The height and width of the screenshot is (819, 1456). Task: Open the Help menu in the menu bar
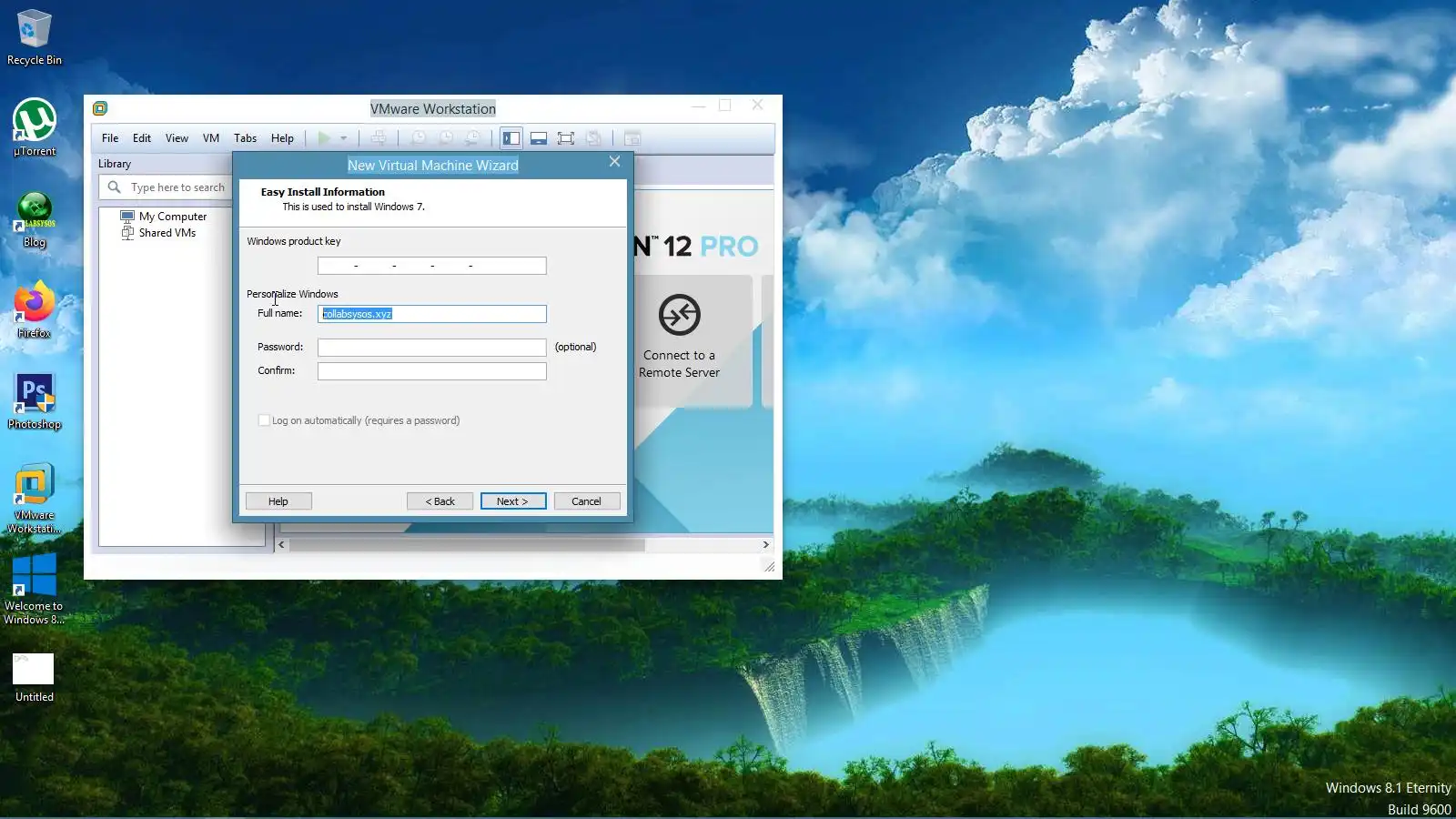(282, 138)
